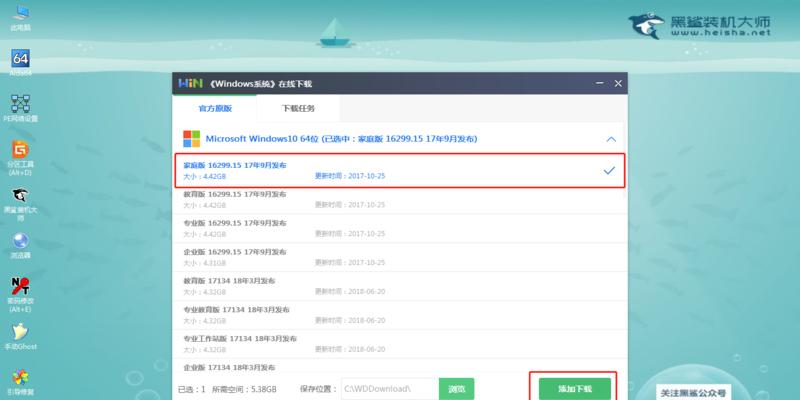
Task: Click the 所需空间：5.38GB text
Action: (x=245, y=389)
